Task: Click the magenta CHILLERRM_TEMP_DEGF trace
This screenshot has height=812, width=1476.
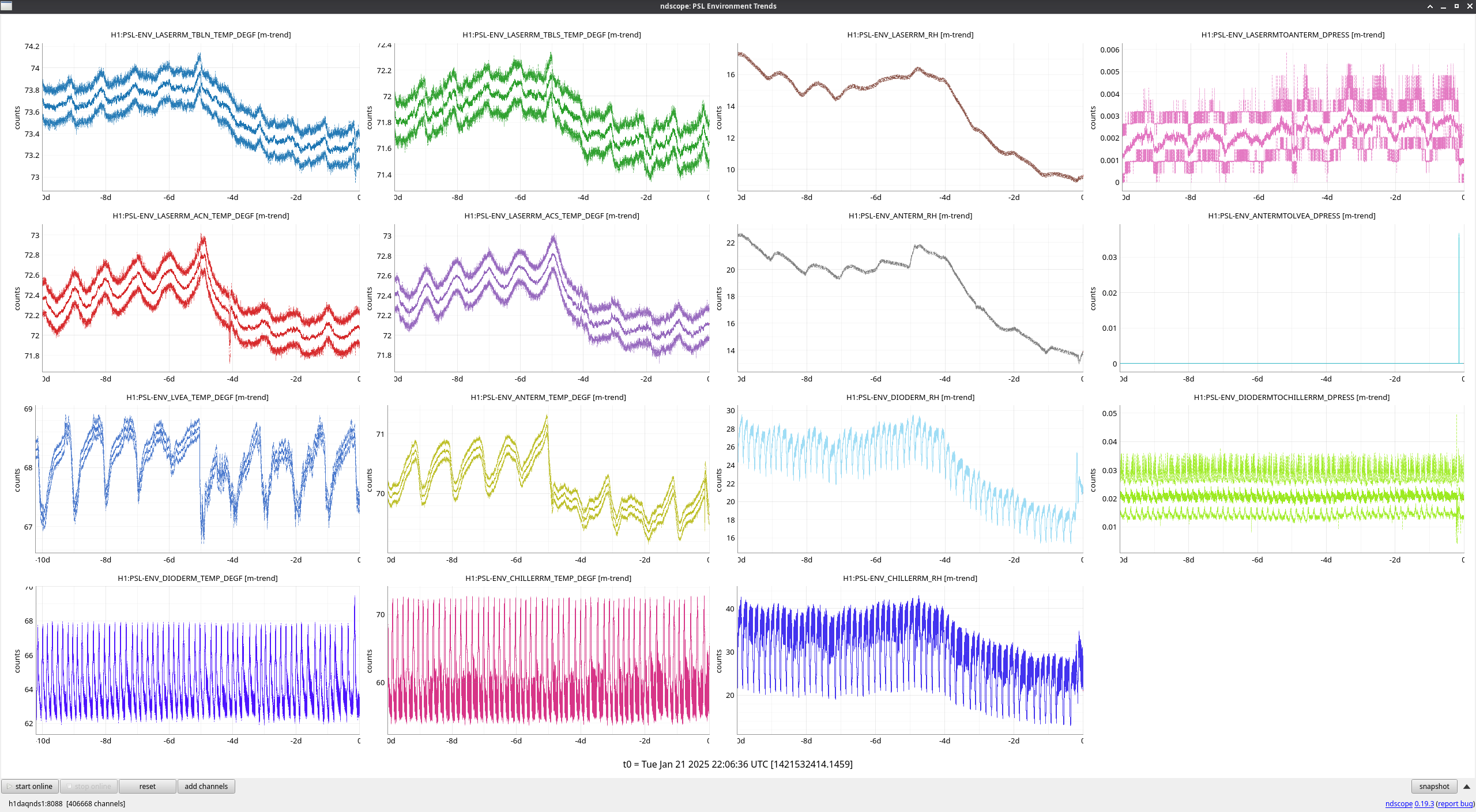Action: (548, 692)
